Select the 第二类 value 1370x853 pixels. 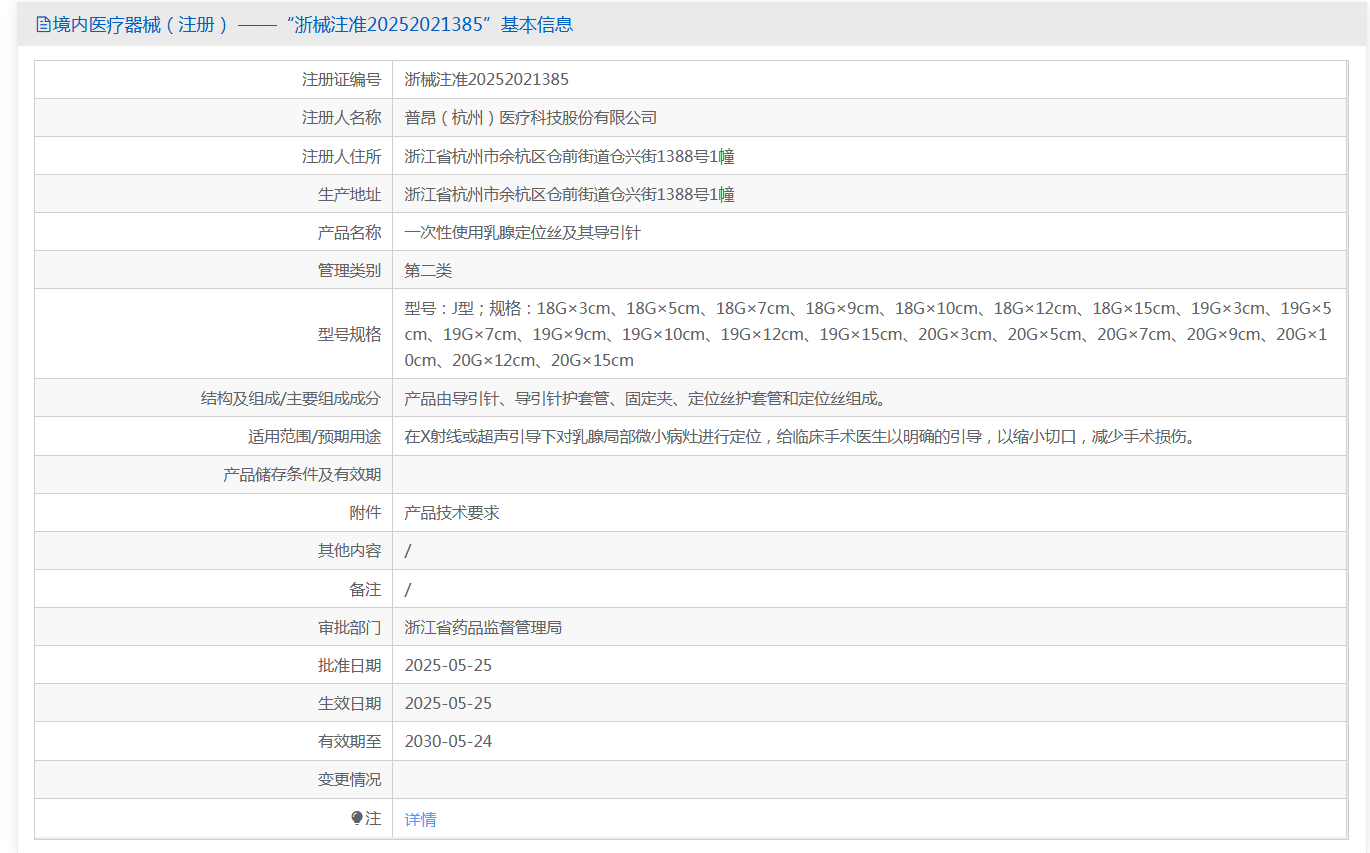(x=429, y=270)
